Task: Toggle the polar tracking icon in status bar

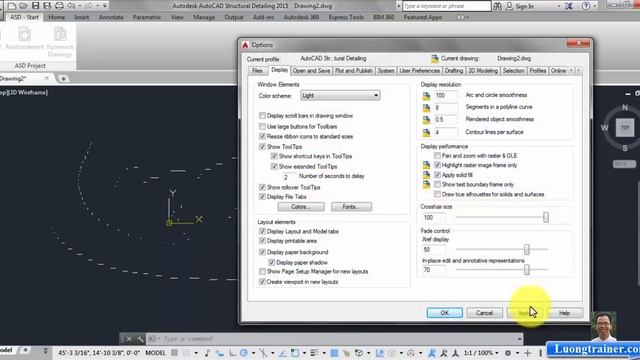Action: [x=244, y=353]
